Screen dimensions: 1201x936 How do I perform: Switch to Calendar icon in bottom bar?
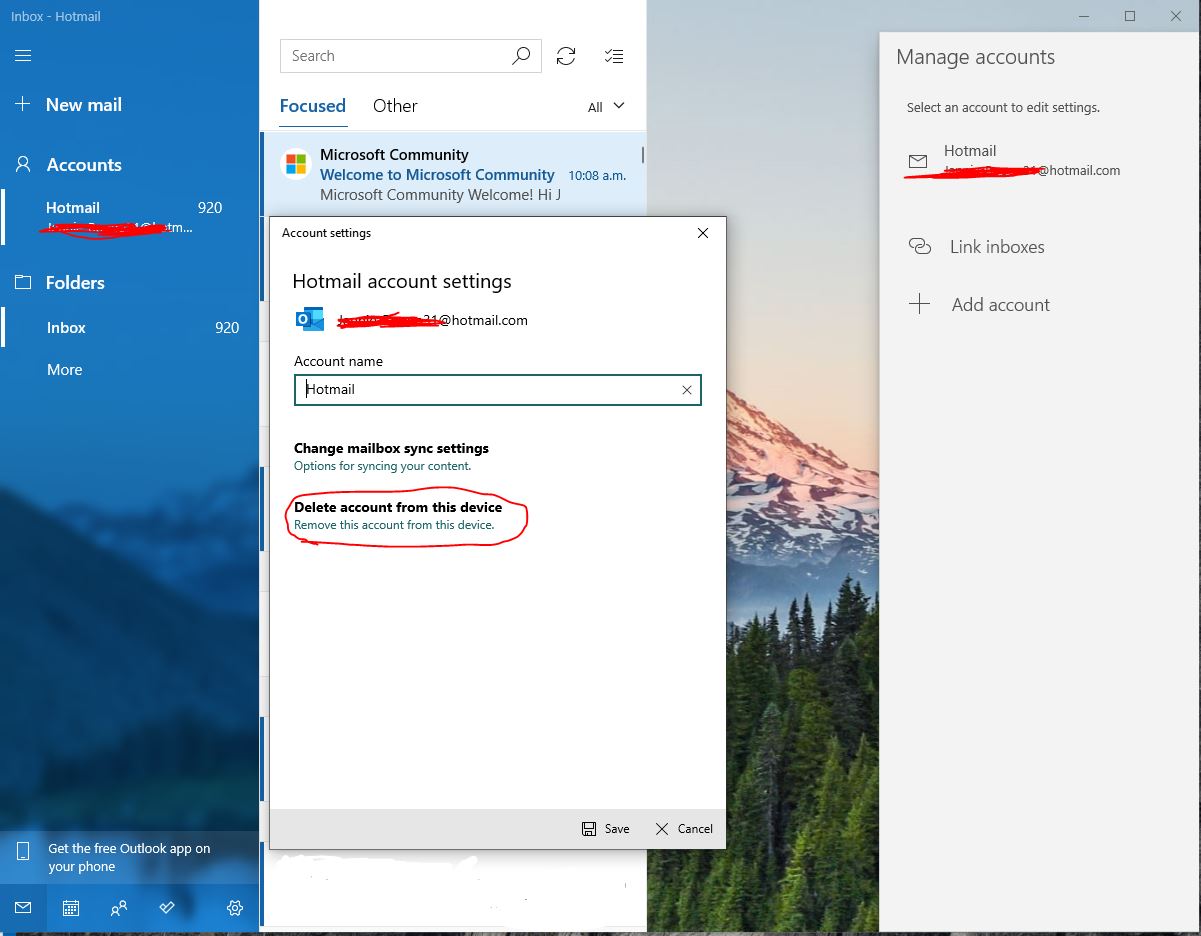coord(71,908)
